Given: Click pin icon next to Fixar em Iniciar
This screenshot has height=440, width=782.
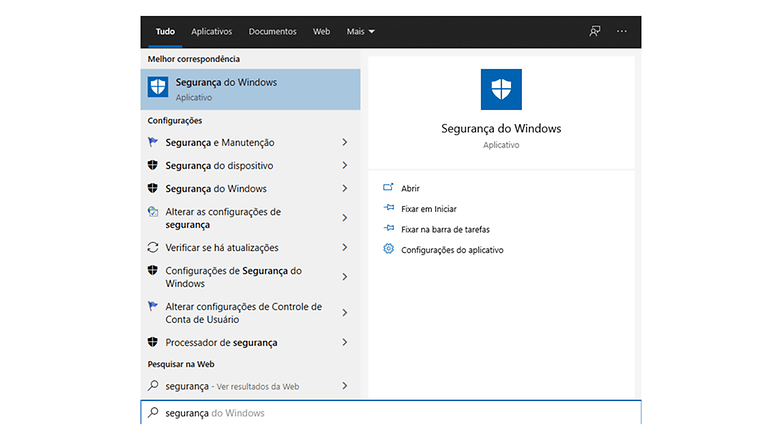Looking at the screenshot, I should [389, 208].
